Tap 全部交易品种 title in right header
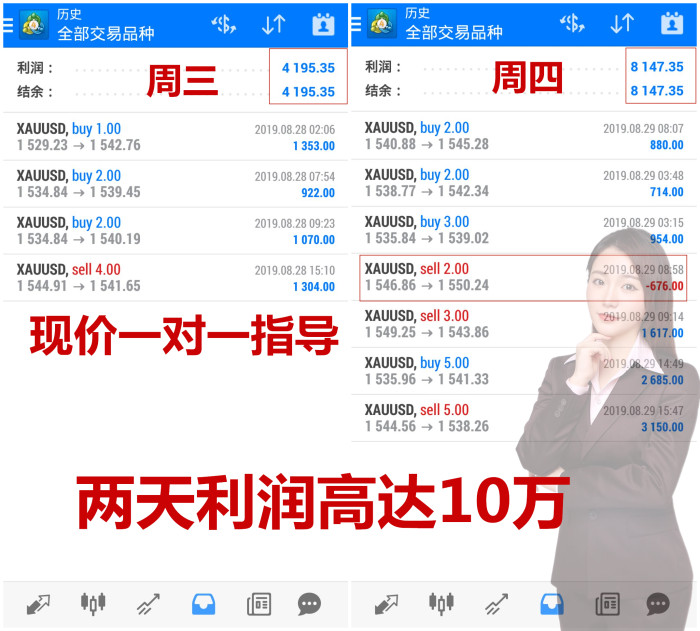The height and width of the screenshot is (631, 700). pos(454,32)
